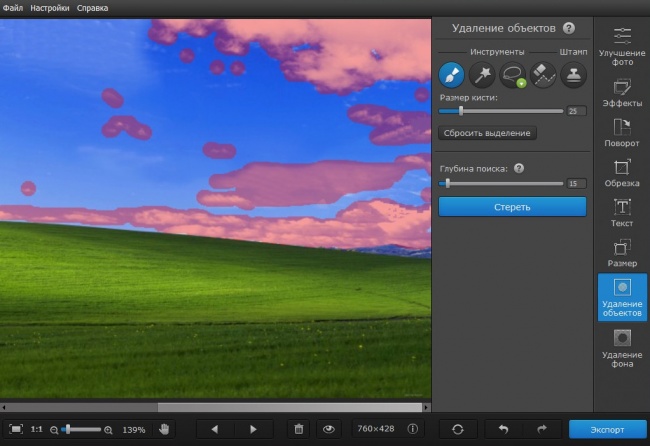Viewport: 650px width, 446px height.
Task: Adjust Глубина поиска slider
Action: coord(501,183)
